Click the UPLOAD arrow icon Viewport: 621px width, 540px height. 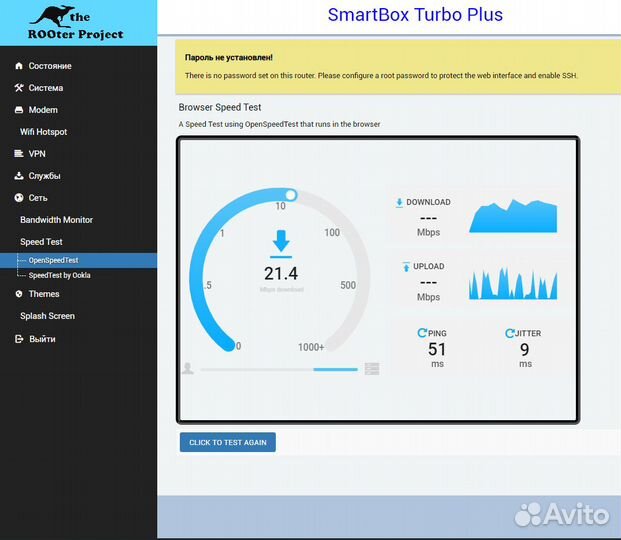406,267
